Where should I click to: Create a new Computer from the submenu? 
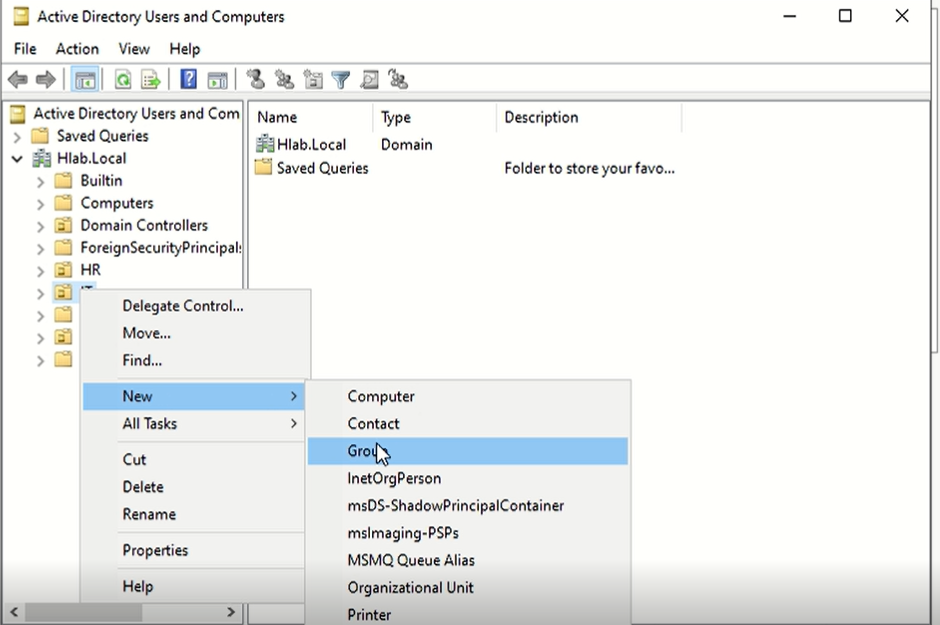click(468, 396)
